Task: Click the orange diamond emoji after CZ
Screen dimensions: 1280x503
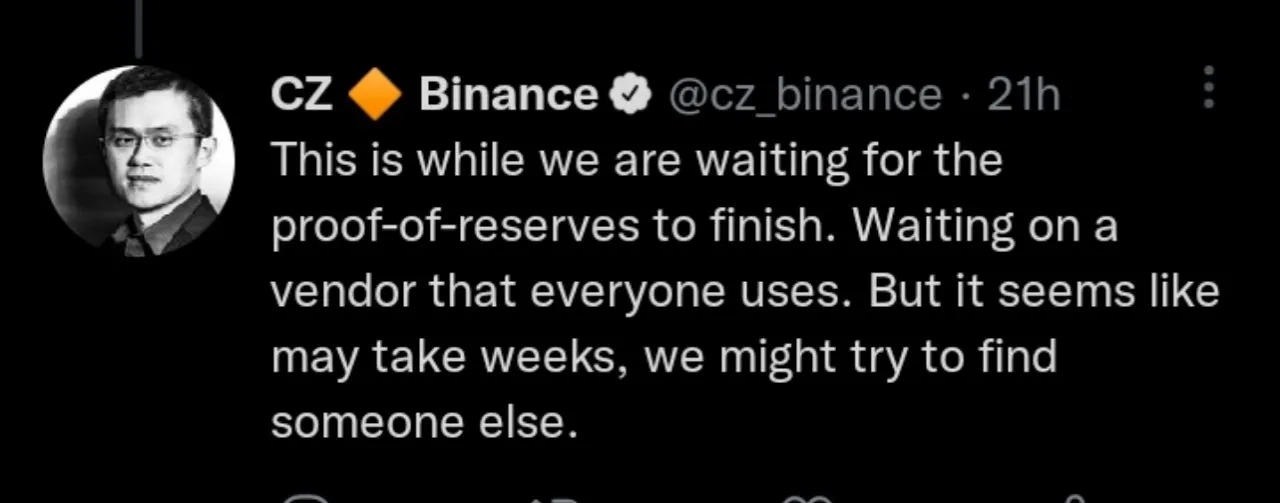Action: point(376,96)
